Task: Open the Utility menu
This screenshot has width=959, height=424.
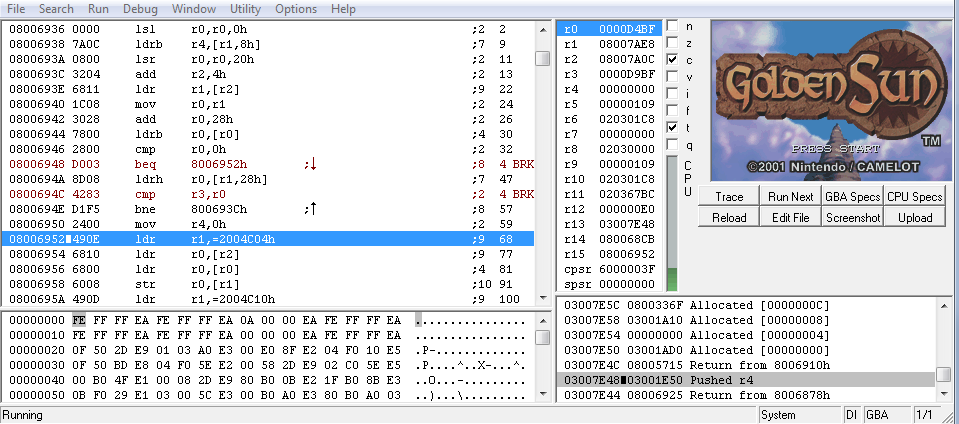Action: coord(245,9)
